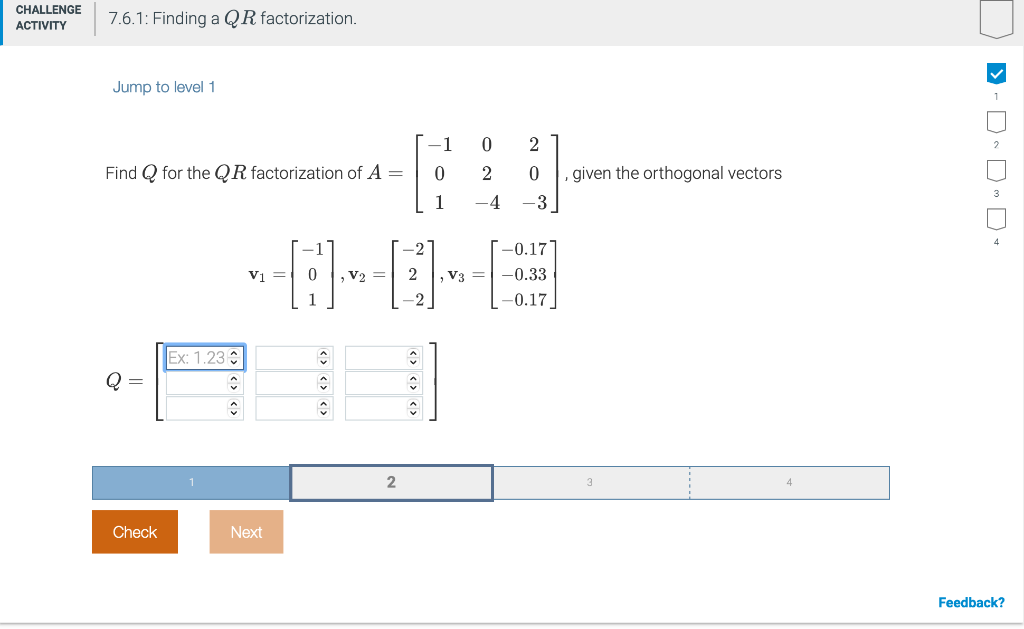Switch to level 2 on the progress bar

(391, 482)
